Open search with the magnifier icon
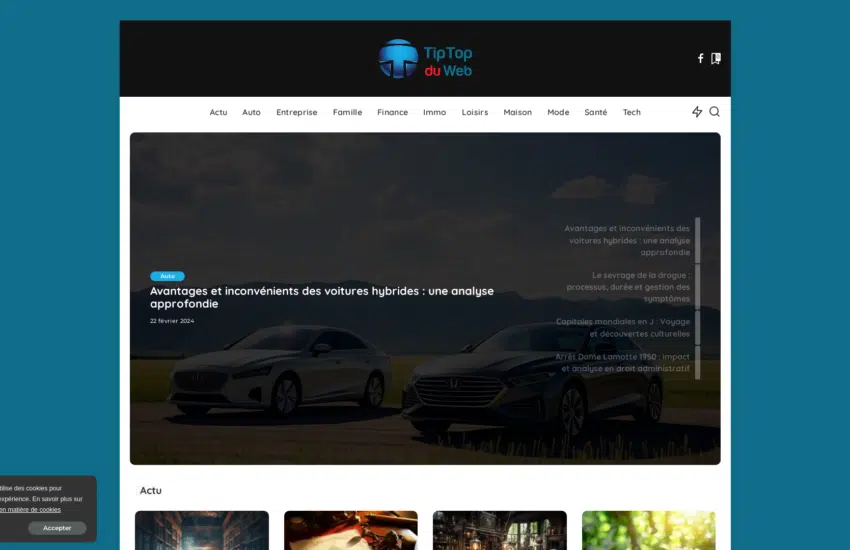Screen dimensions: 850x550 pyautogui.click(x=714, y=112)
